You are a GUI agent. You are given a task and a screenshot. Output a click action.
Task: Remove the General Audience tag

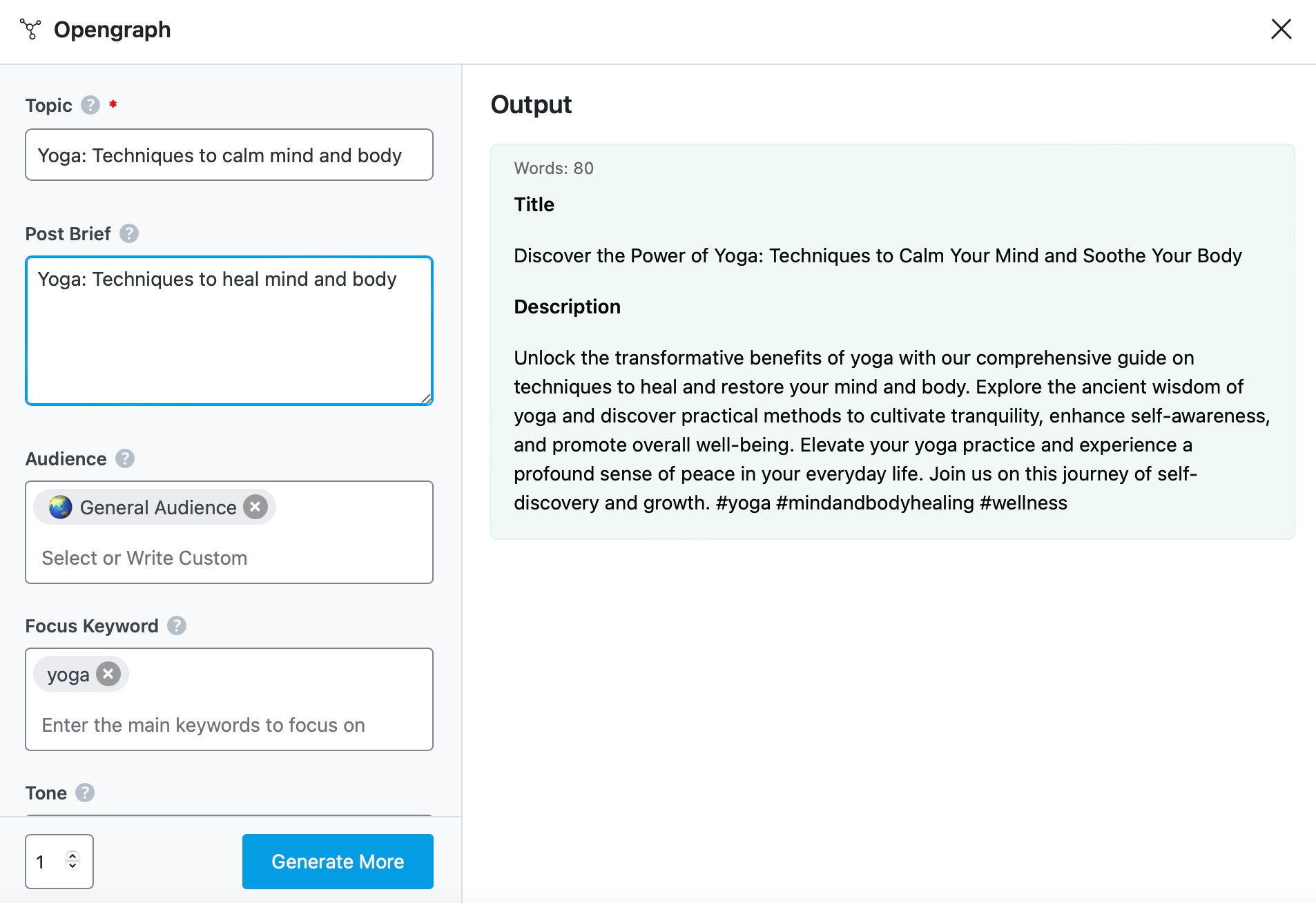255,507
